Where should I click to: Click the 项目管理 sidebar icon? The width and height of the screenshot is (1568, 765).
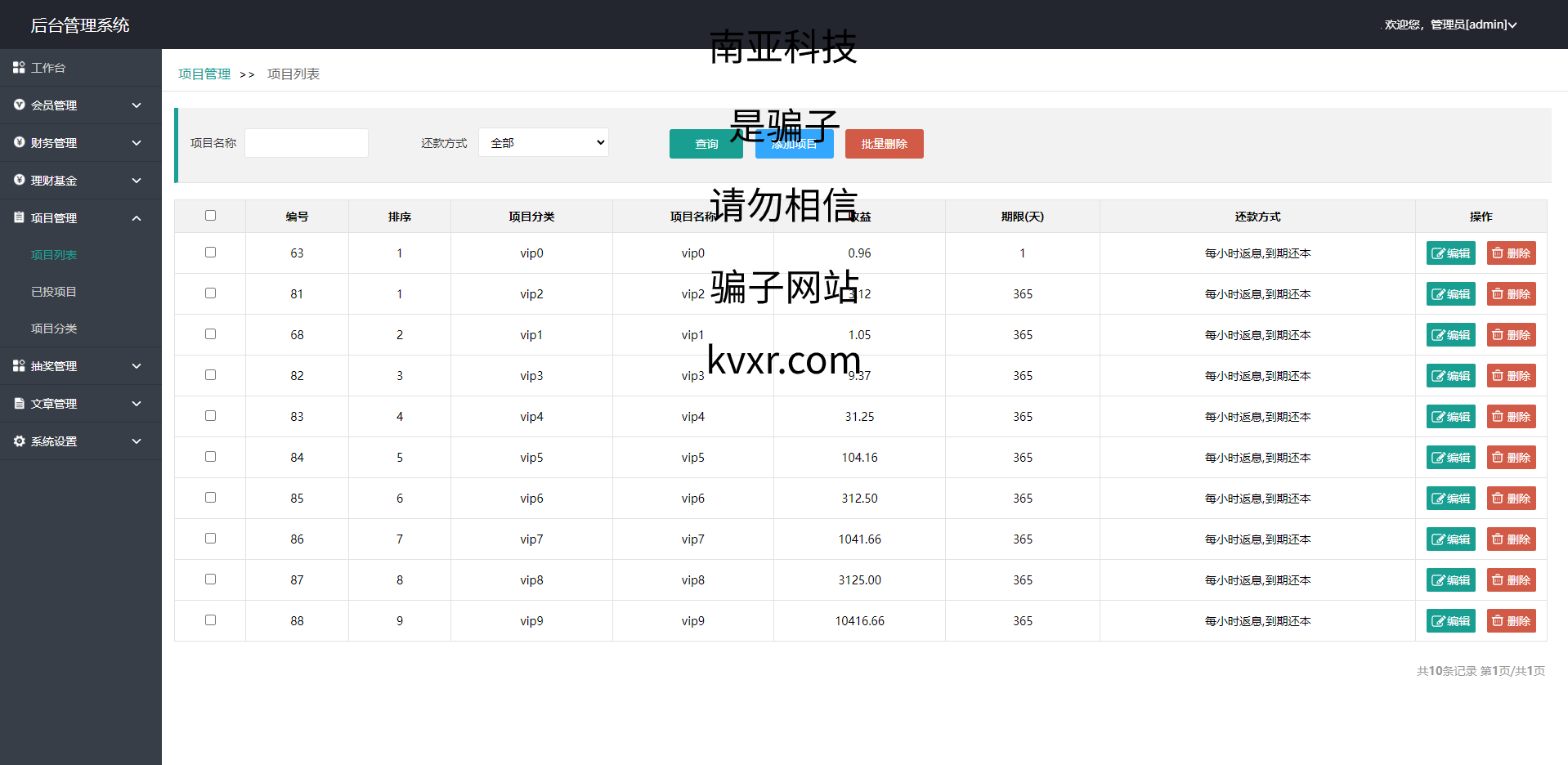[x=19, y=217]
